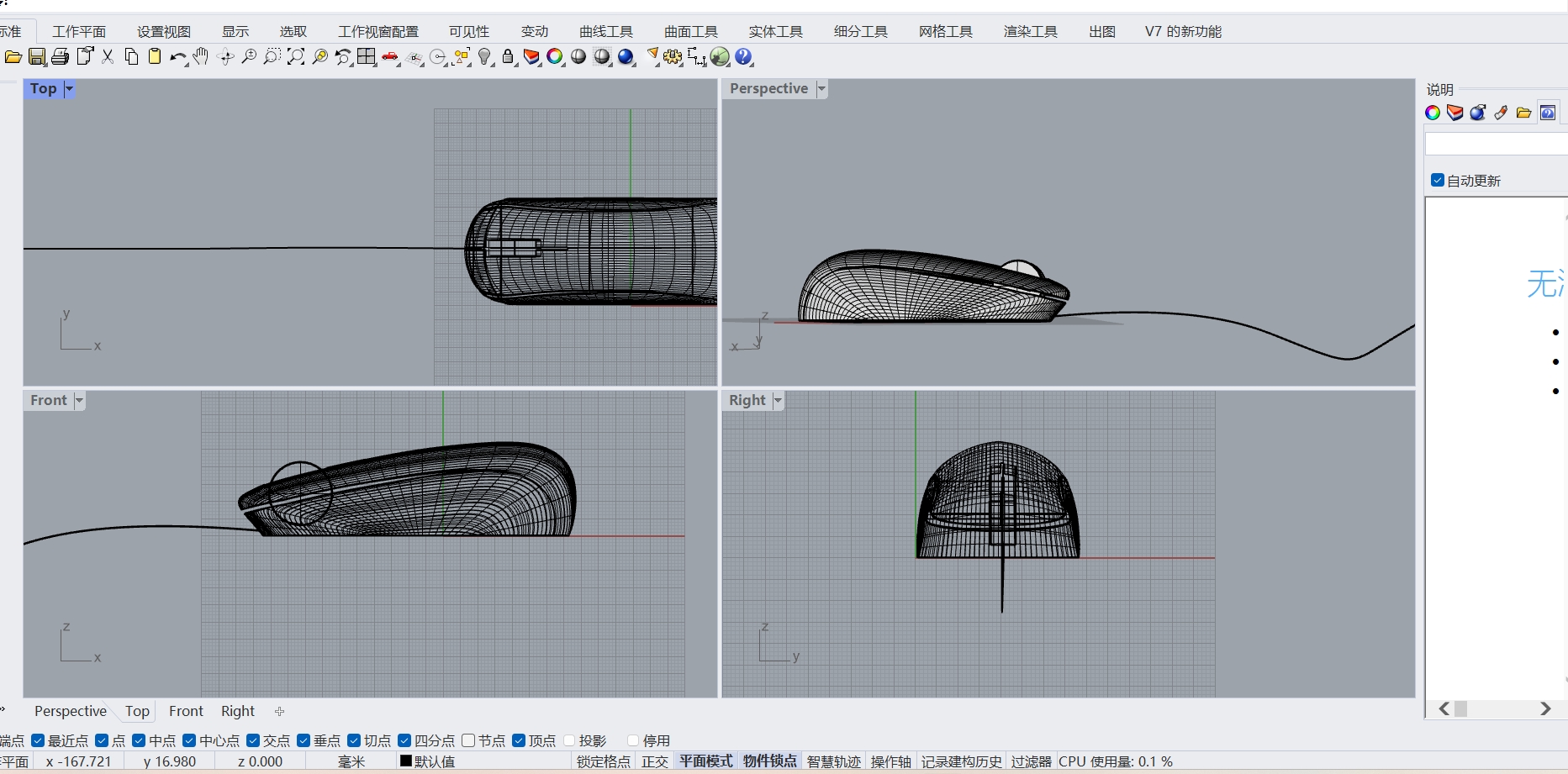Click 智慧轨迹 (SmartTrack) in status bar
Screen dimensions: 1568x774
(x=833, y=761)
